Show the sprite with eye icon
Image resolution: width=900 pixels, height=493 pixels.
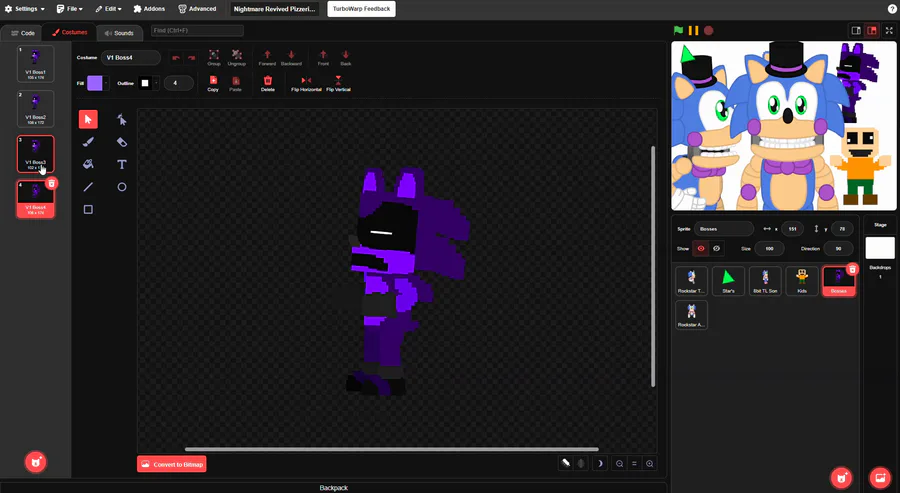coord(701,249)
